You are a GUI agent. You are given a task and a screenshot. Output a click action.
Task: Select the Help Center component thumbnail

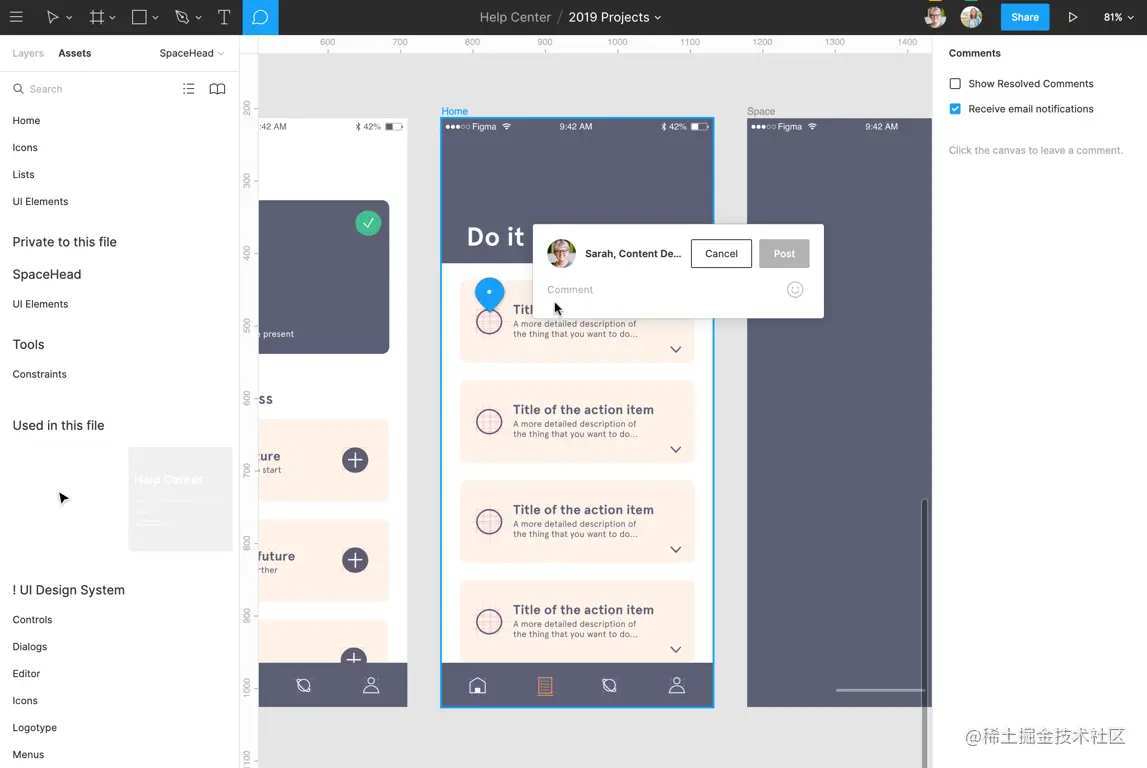coord(180,499)
